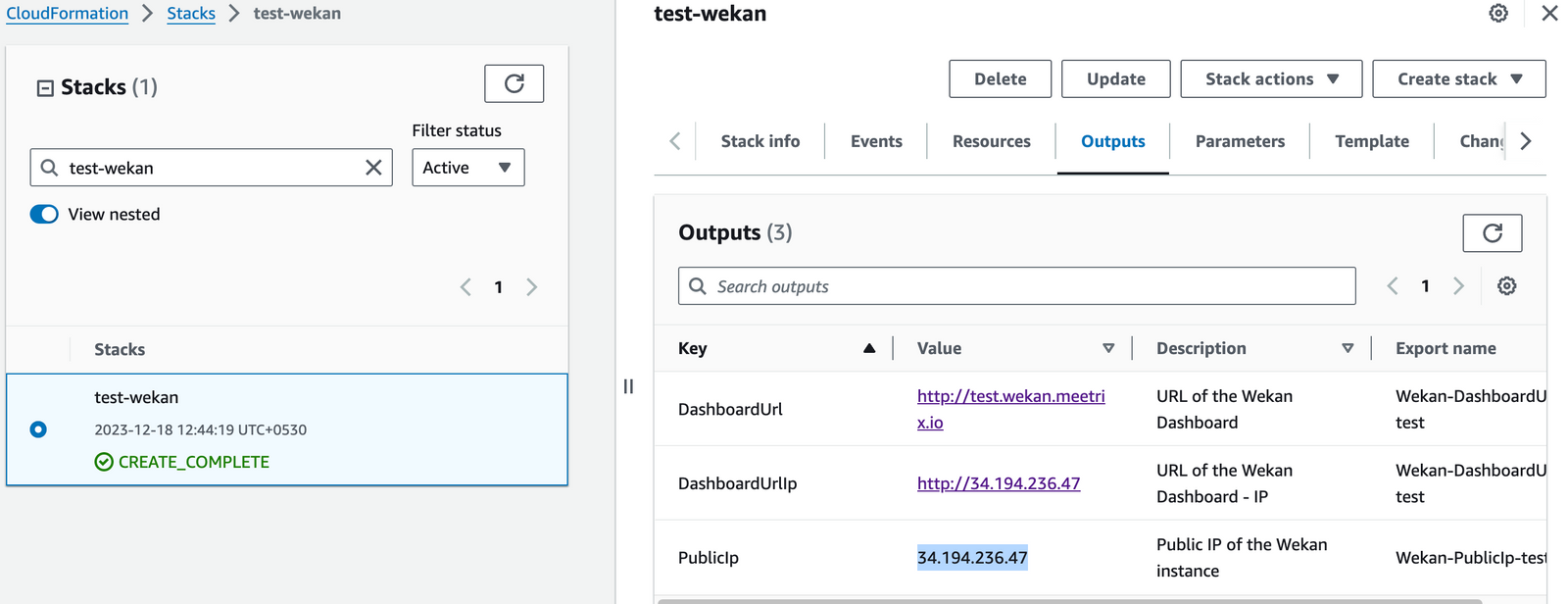Switch to the Resources tab

991,141
